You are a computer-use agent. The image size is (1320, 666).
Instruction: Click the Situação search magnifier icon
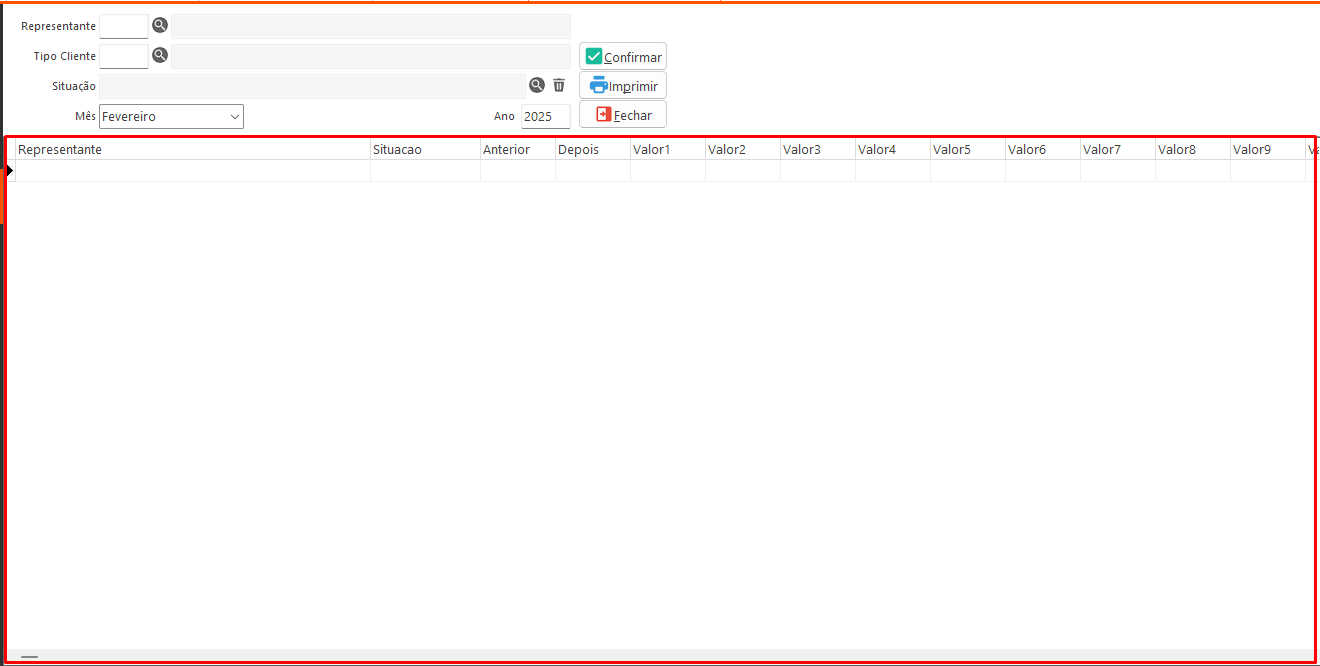pyautogui.click(x=537, y=86)
